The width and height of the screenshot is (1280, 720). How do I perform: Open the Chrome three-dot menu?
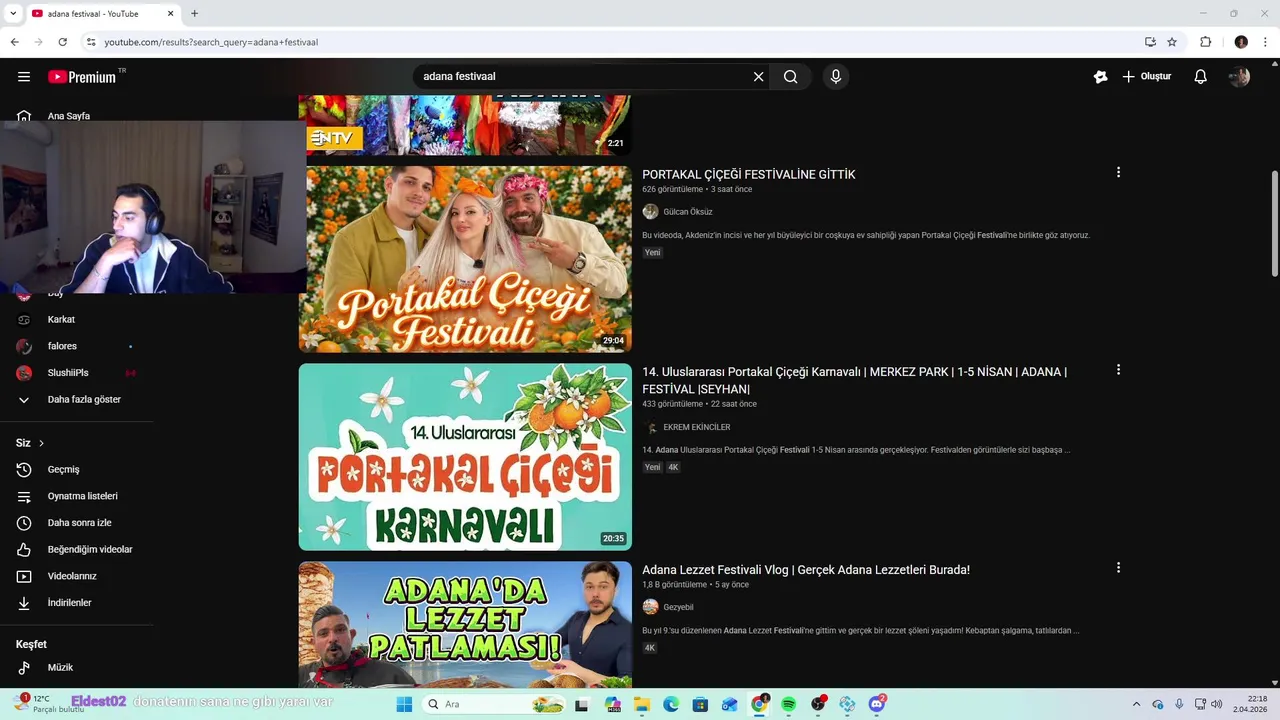(x=1266, y=42)
